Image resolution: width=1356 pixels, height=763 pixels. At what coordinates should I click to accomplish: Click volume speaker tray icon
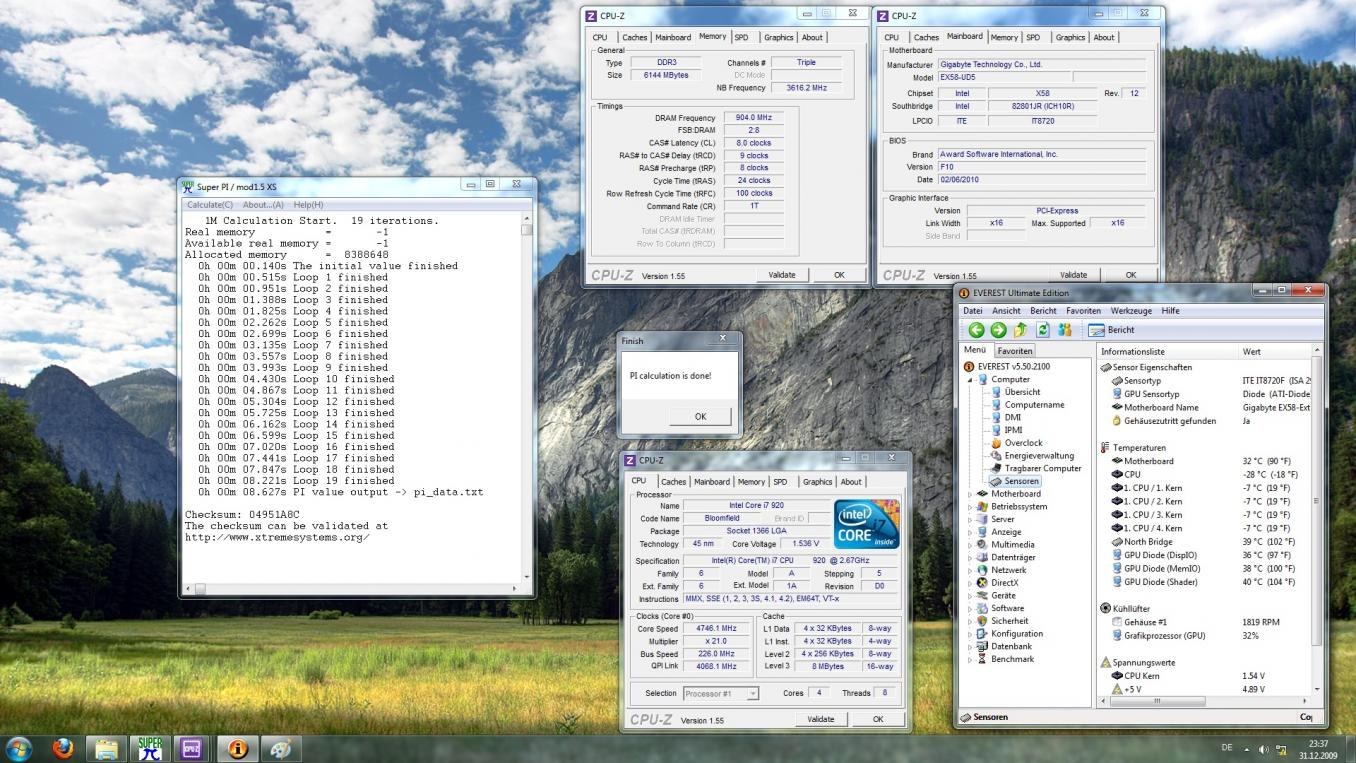click(x=1264, y=749)
